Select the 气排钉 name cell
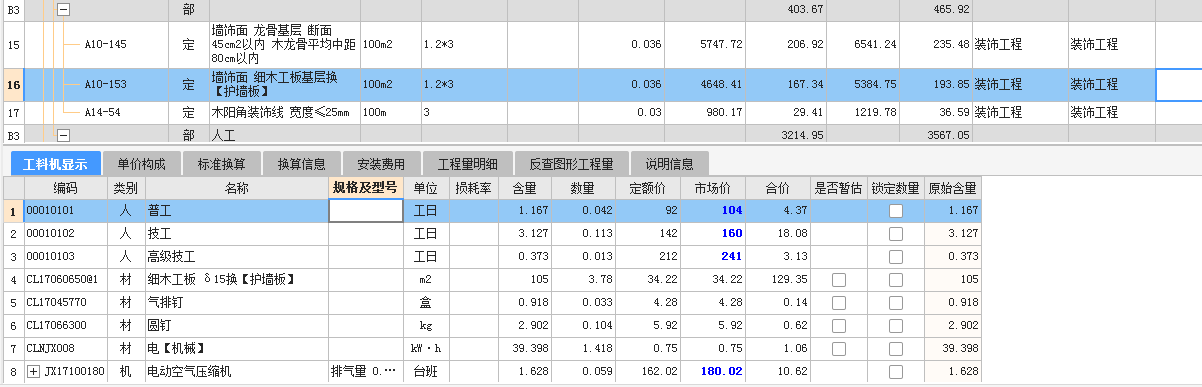This screenshot has height=387, width=1202. coord(236,302)
